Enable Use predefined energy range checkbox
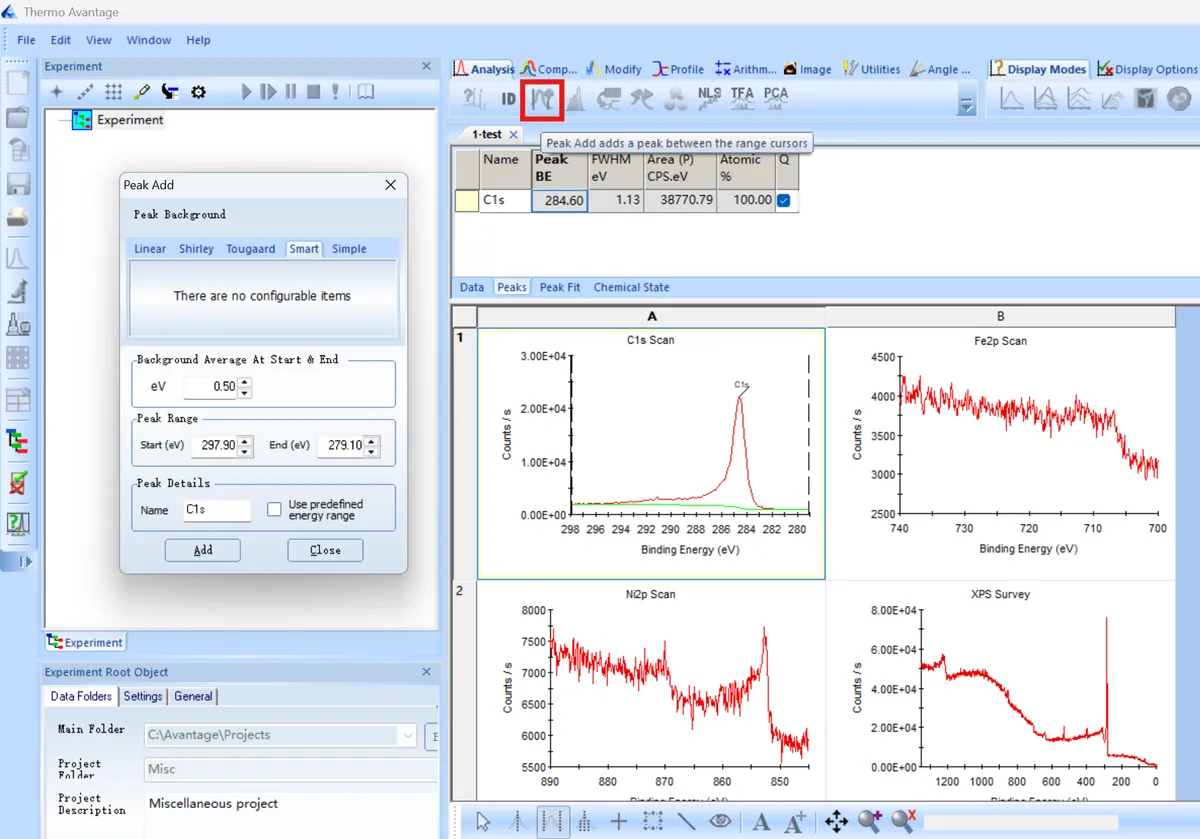The height and width of the screenshot is (839, 1200). [x=274, y=510]
